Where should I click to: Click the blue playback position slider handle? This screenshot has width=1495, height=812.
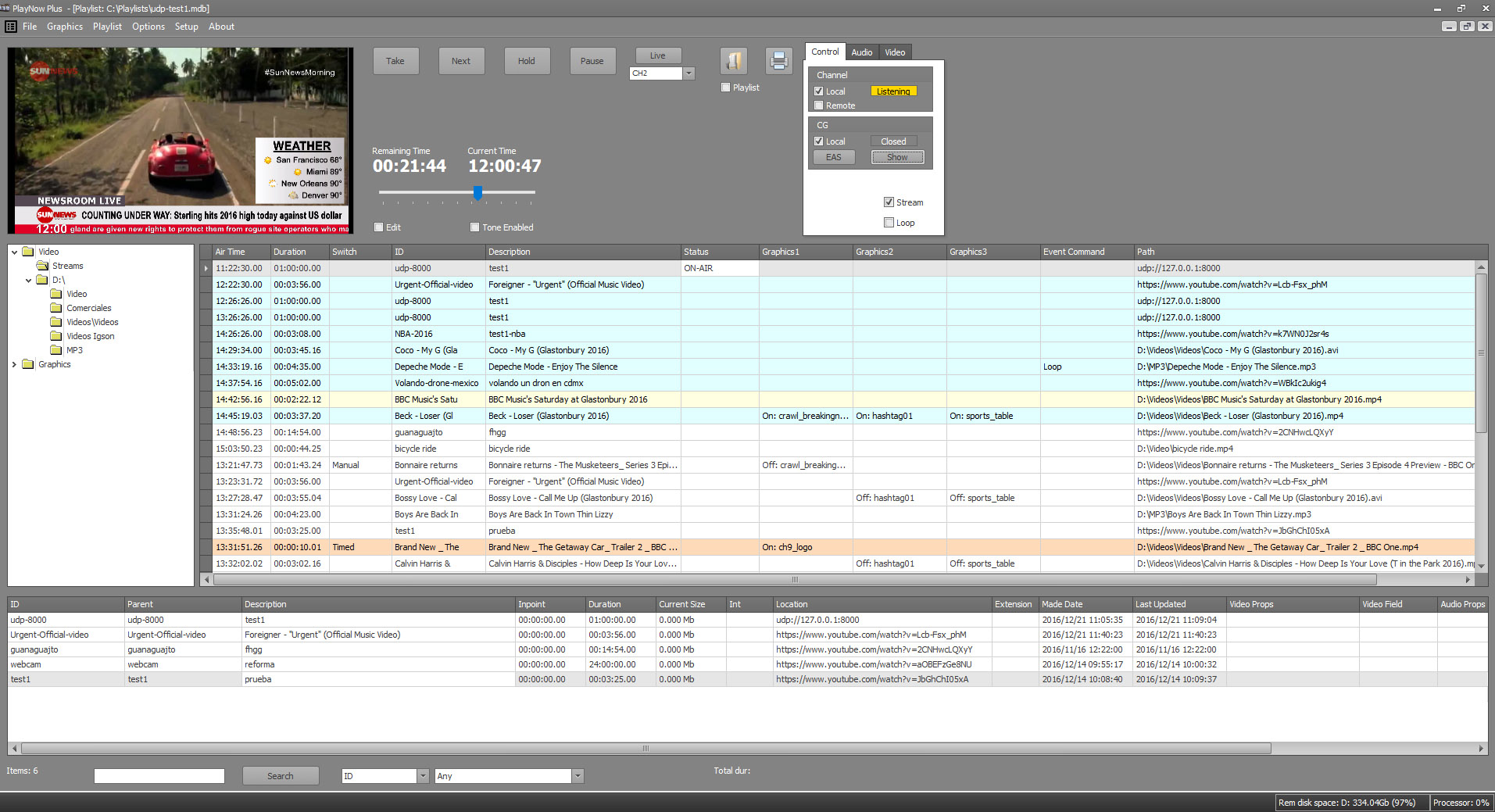click(x=477, y=192)
